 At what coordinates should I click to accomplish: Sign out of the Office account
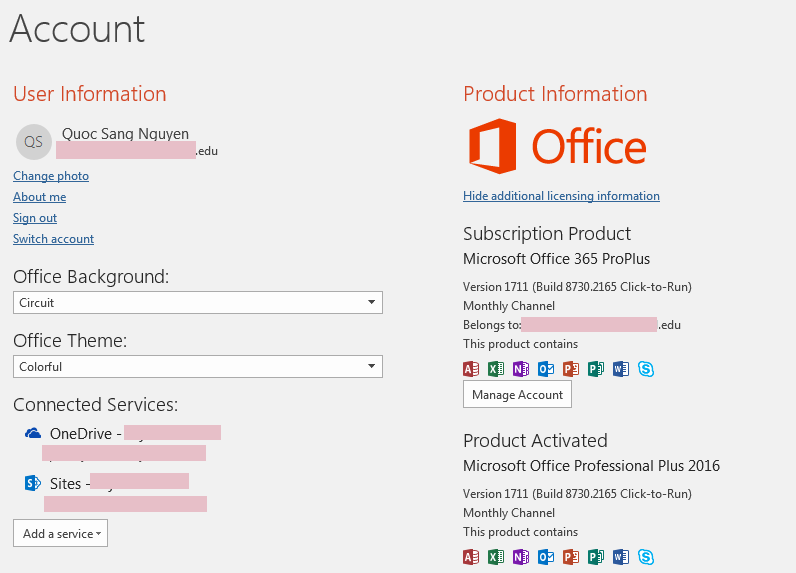(x=35, y=218)
